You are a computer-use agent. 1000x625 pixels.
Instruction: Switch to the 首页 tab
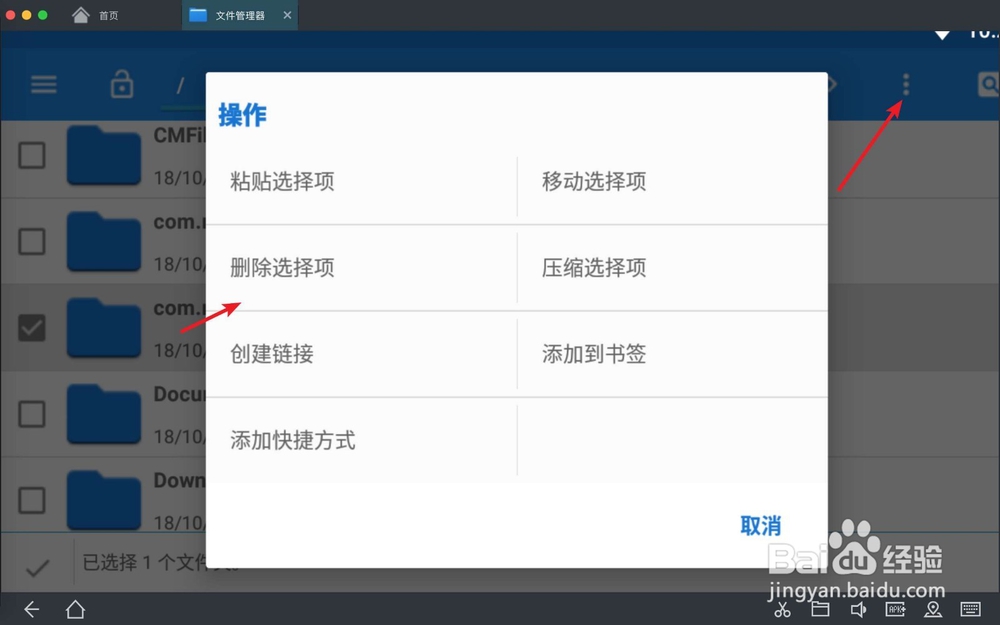coord(96,15)
